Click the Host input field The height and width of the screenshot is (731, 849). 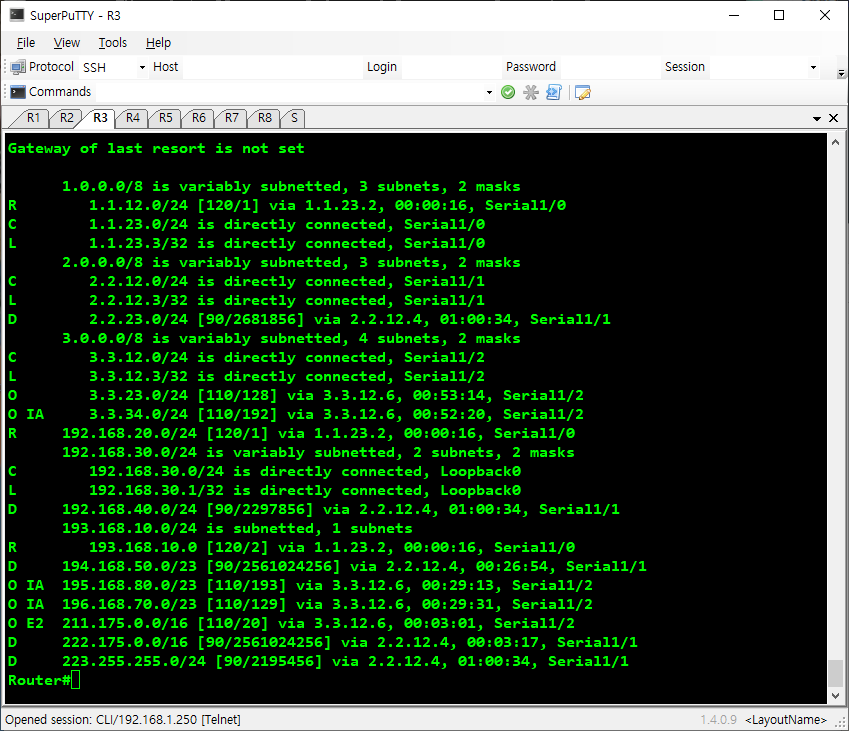click(272, 68)
